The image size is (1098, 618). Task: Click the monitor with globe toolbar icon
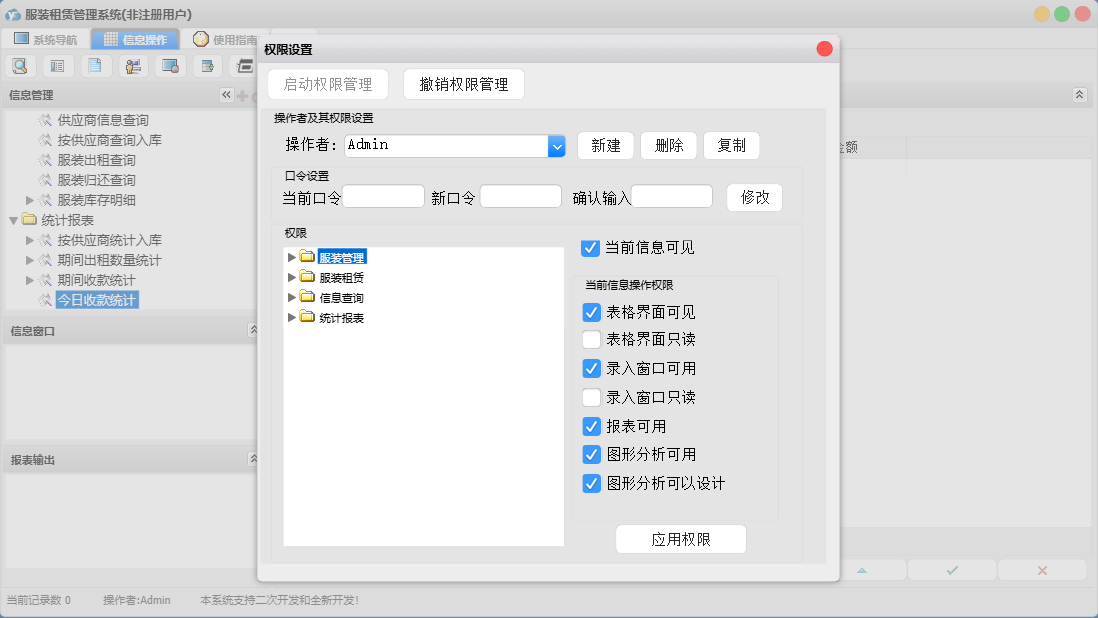tap(170, 66)
